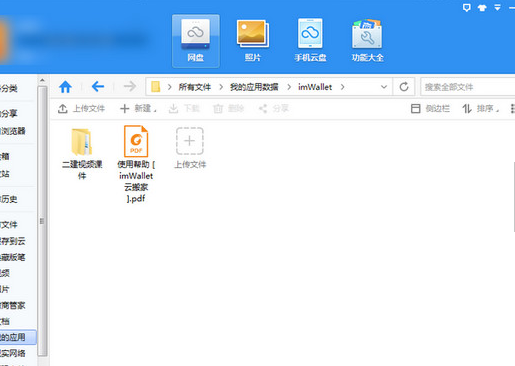Go back with the left arrow
Image resolution: width=515 pixels, height=366 pixels.
coord(98,87)
